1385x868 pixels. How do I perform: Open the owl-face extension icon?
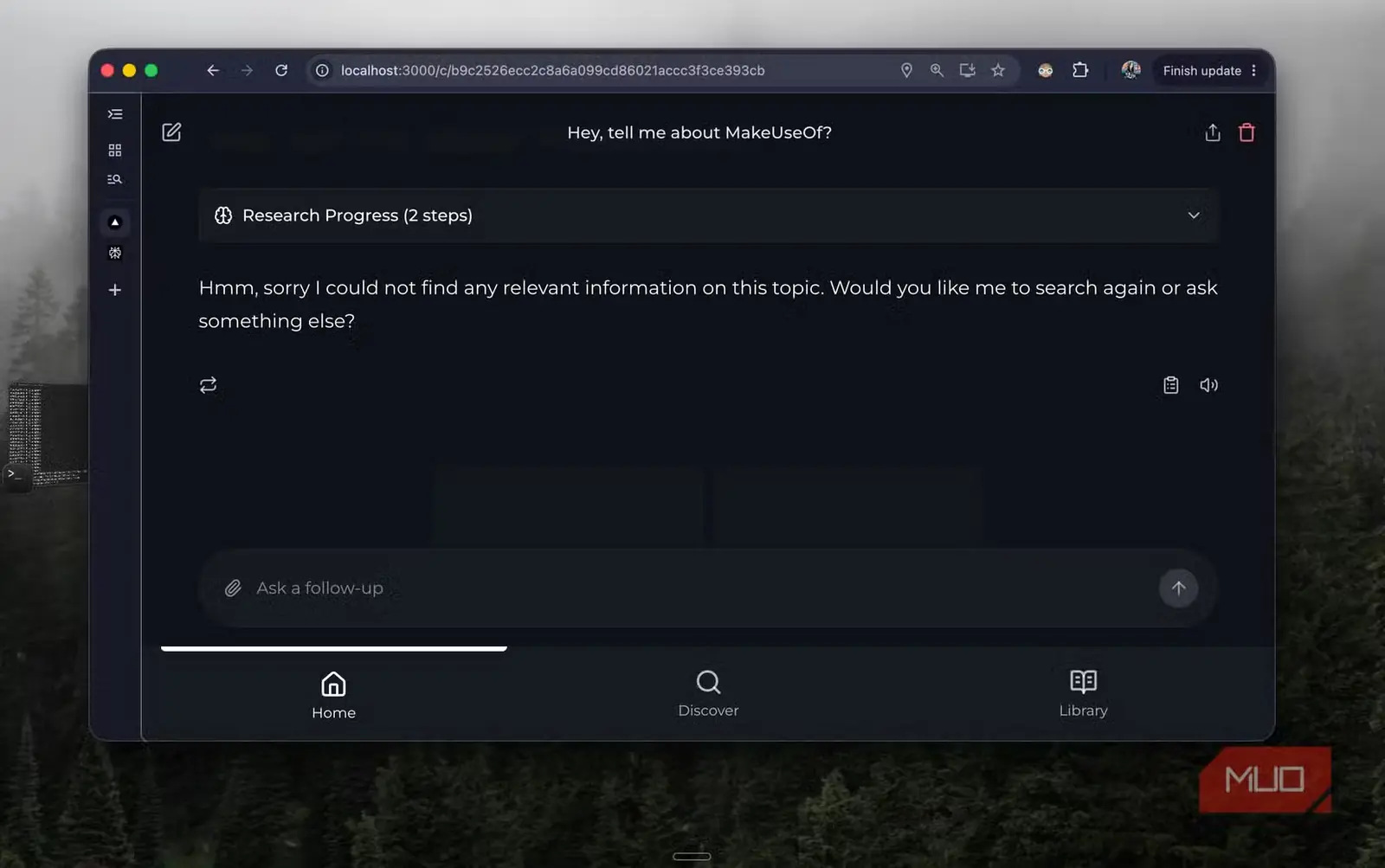coord(1046,71)
